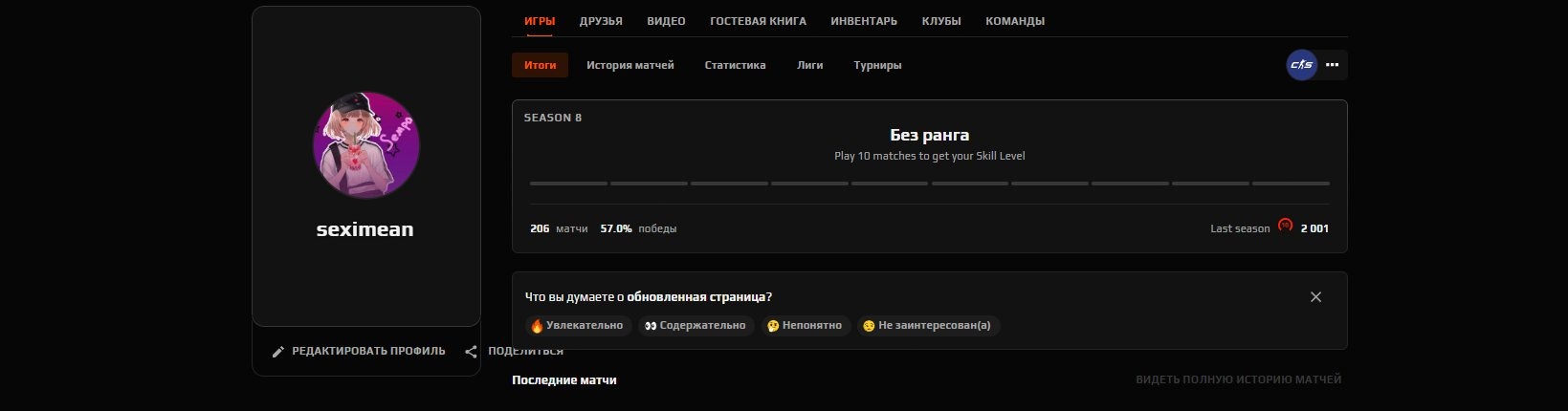Click the ПОДЕЛИТЬСЯ share button
Image resolution: width=1568 pixels, height=411 pixels.
click(x=514, y=352)
